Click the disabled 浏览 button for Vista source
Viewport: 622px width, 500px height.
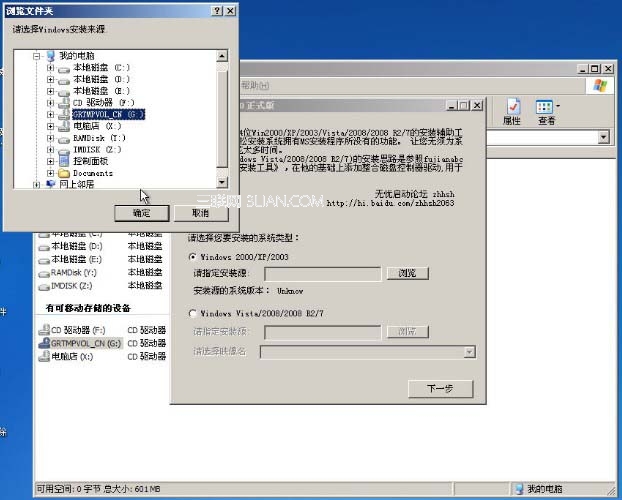pyautogui.click(x=407, y=332)
